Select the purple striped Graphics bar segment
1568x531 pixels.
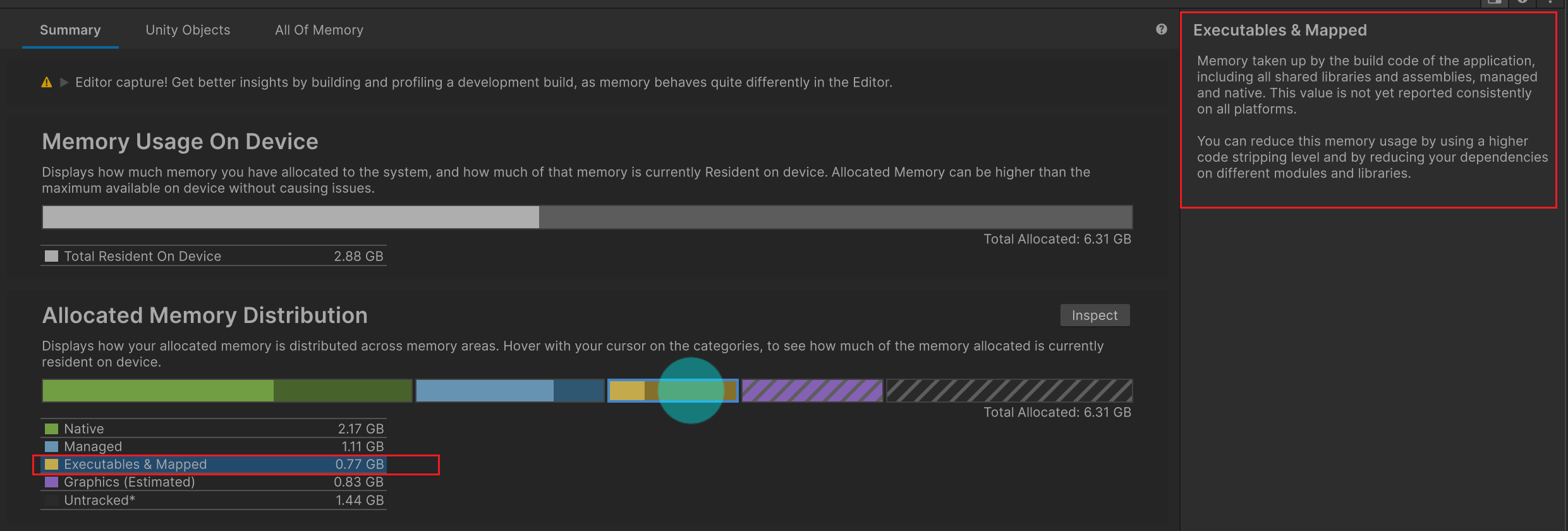tap(812, 391)
